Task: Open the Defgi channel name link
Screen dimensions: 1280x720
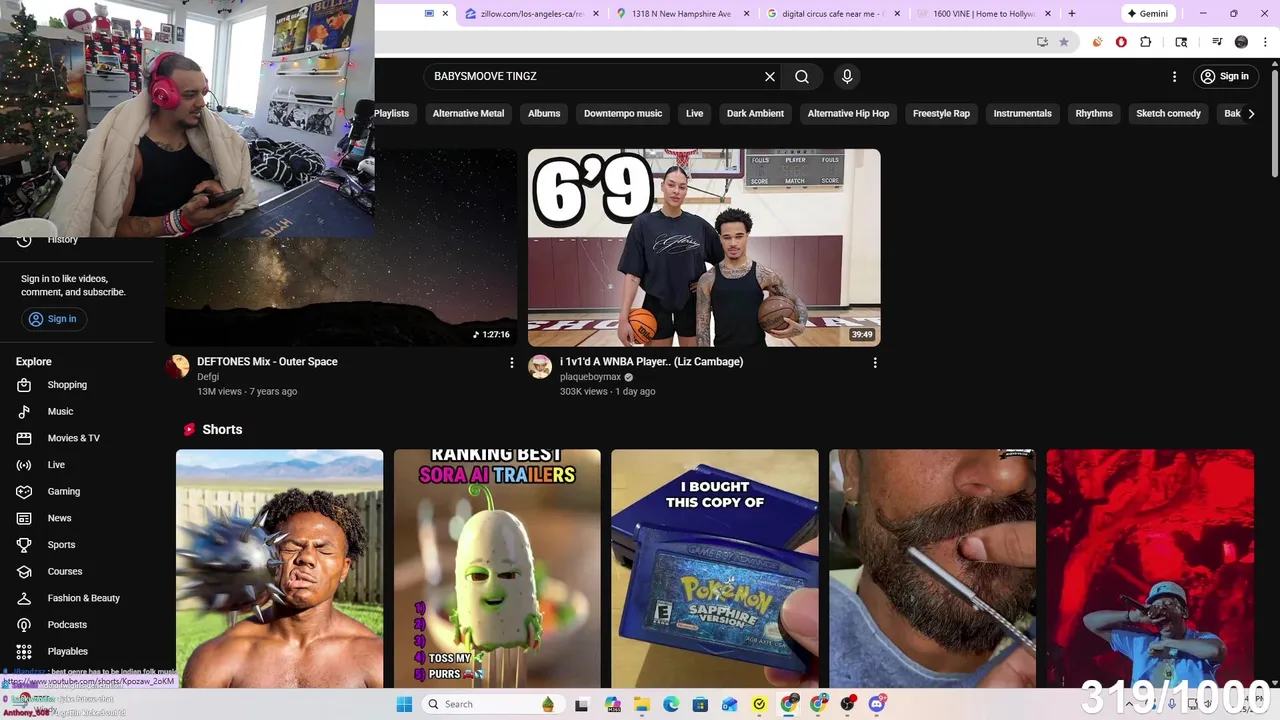Action: (208, 377)
